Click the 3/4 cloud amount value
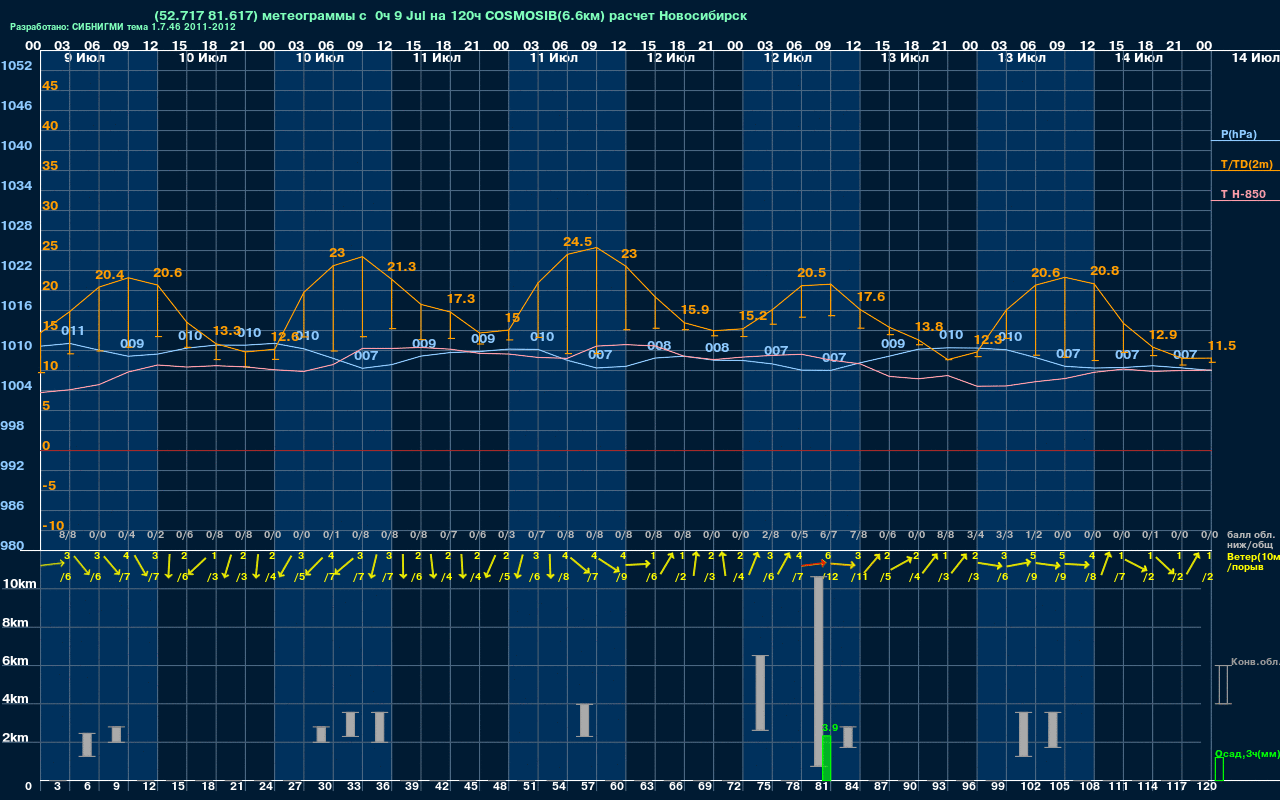 pyautogui.click(x=975, y=535)
